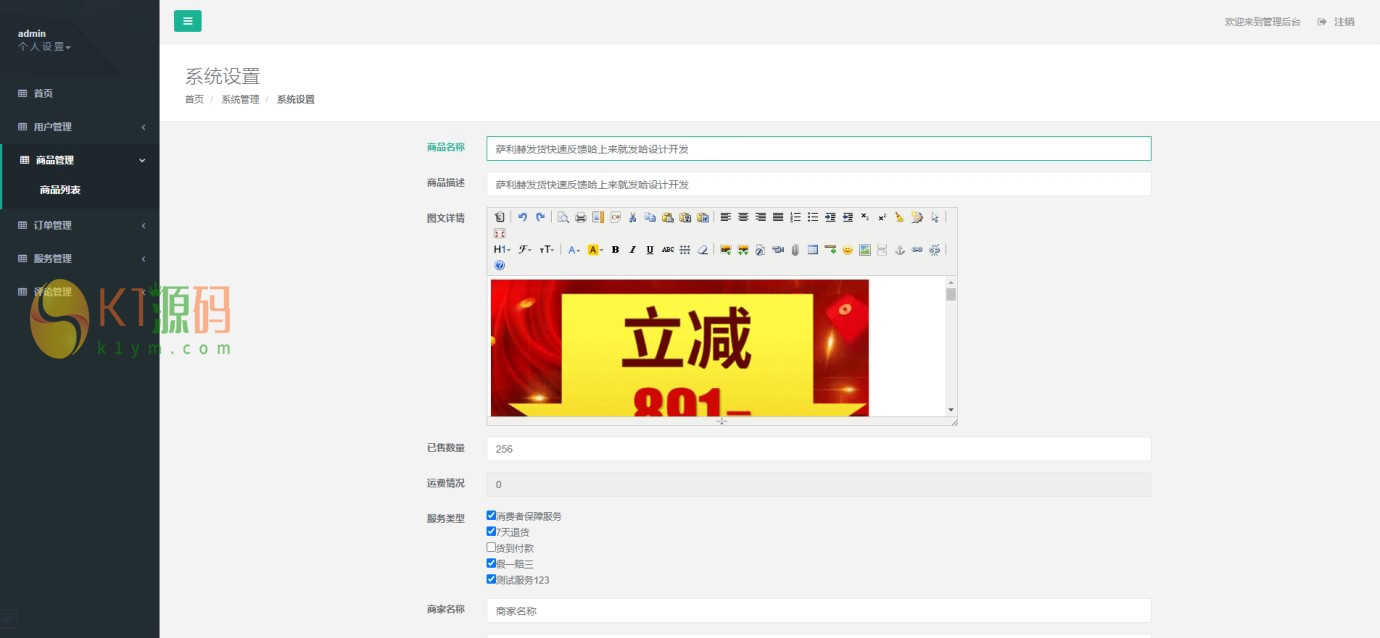Insert an emoticon using the smiley icon
This screenshot has height=638, width=1380.
(x=847, y=250)
